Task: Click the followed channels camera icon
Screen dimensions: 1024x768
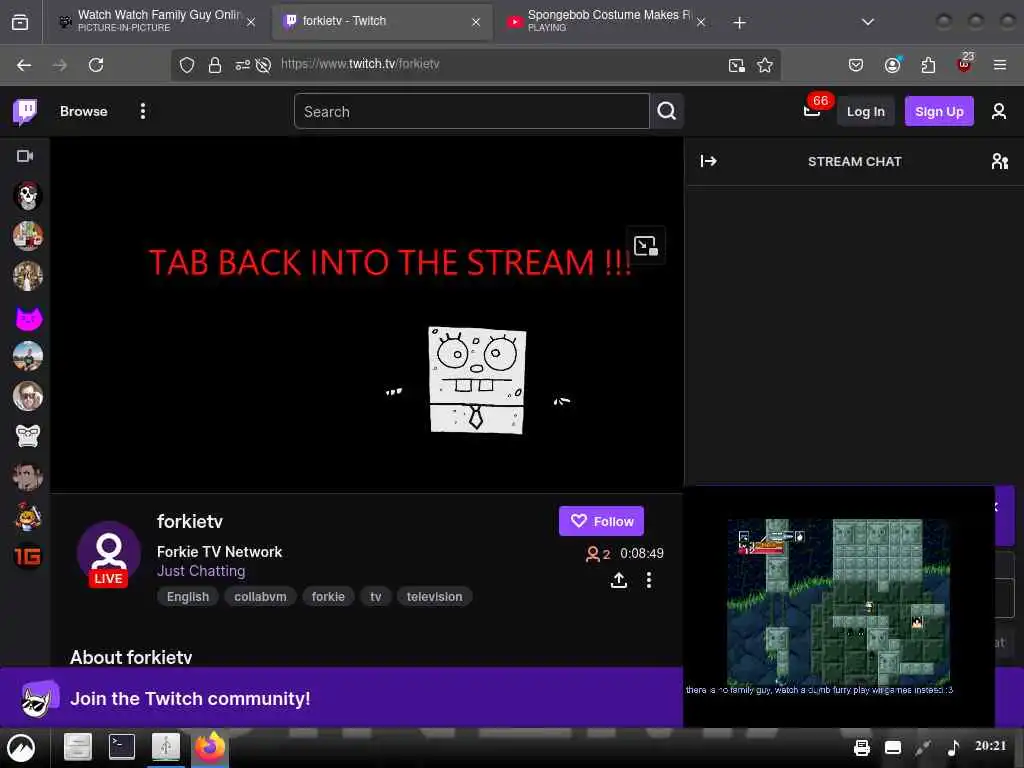Action: click(x=25, y=156)
